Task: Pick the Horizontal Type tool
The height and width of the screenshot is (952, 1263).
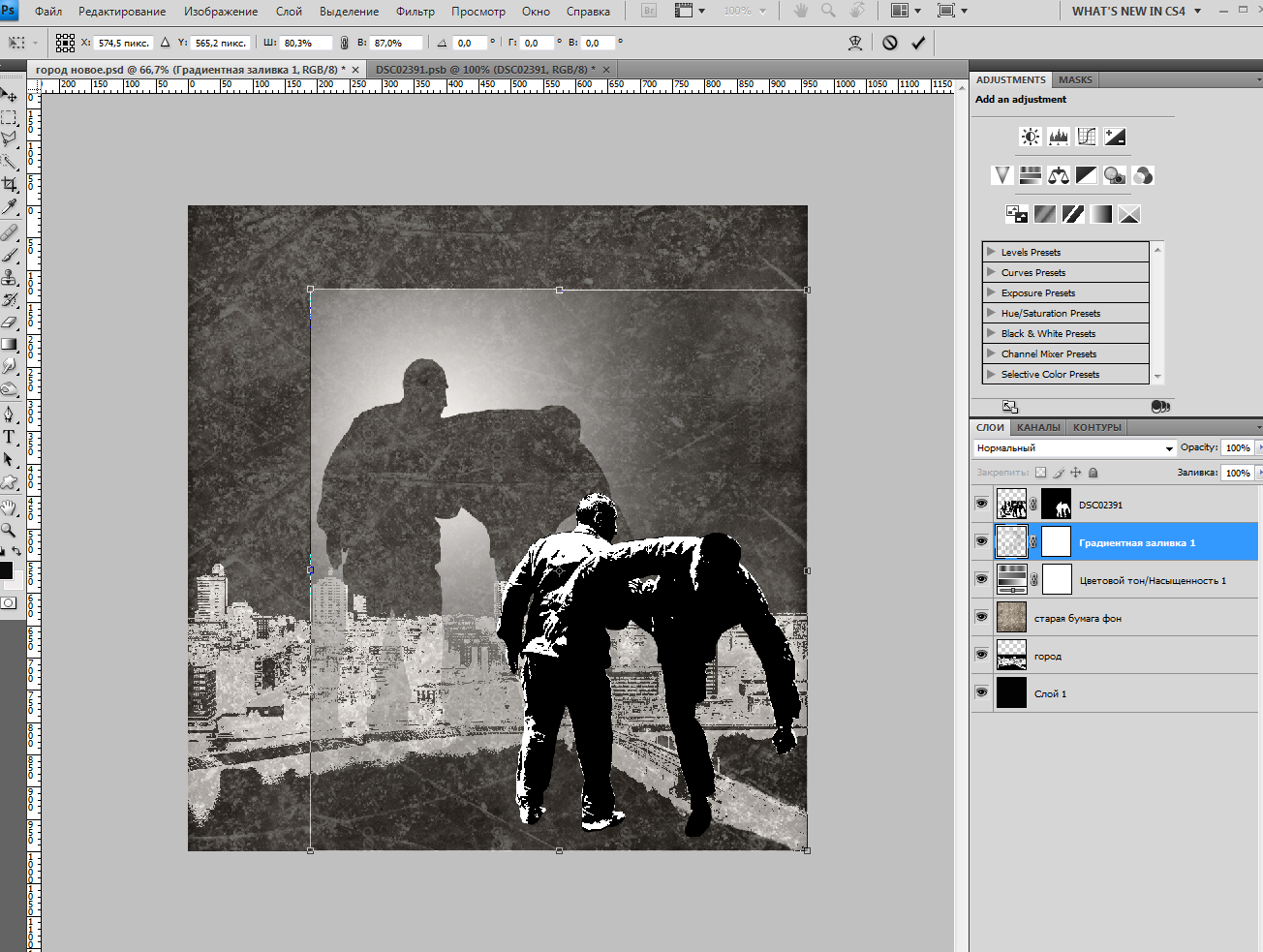Action: coord(10,437)
